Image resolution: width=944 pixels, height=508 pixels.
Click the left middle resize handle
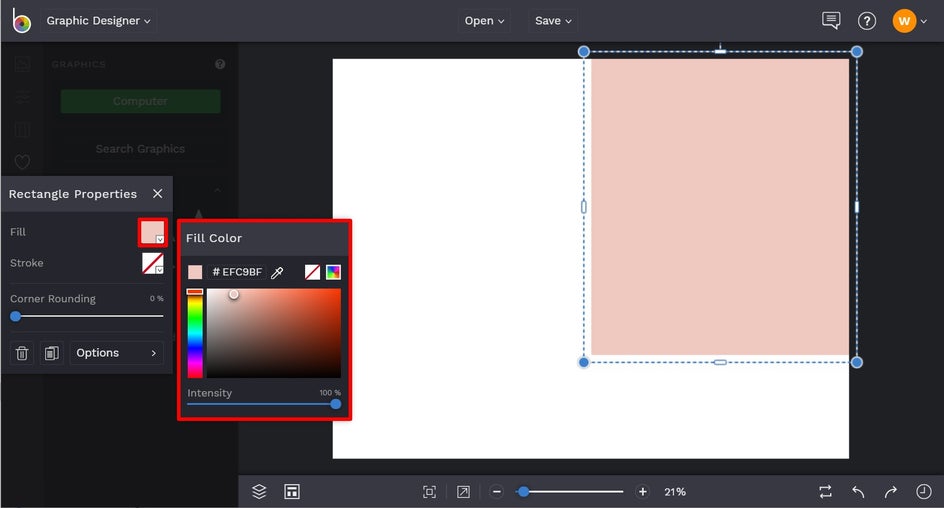coord(583,207)
